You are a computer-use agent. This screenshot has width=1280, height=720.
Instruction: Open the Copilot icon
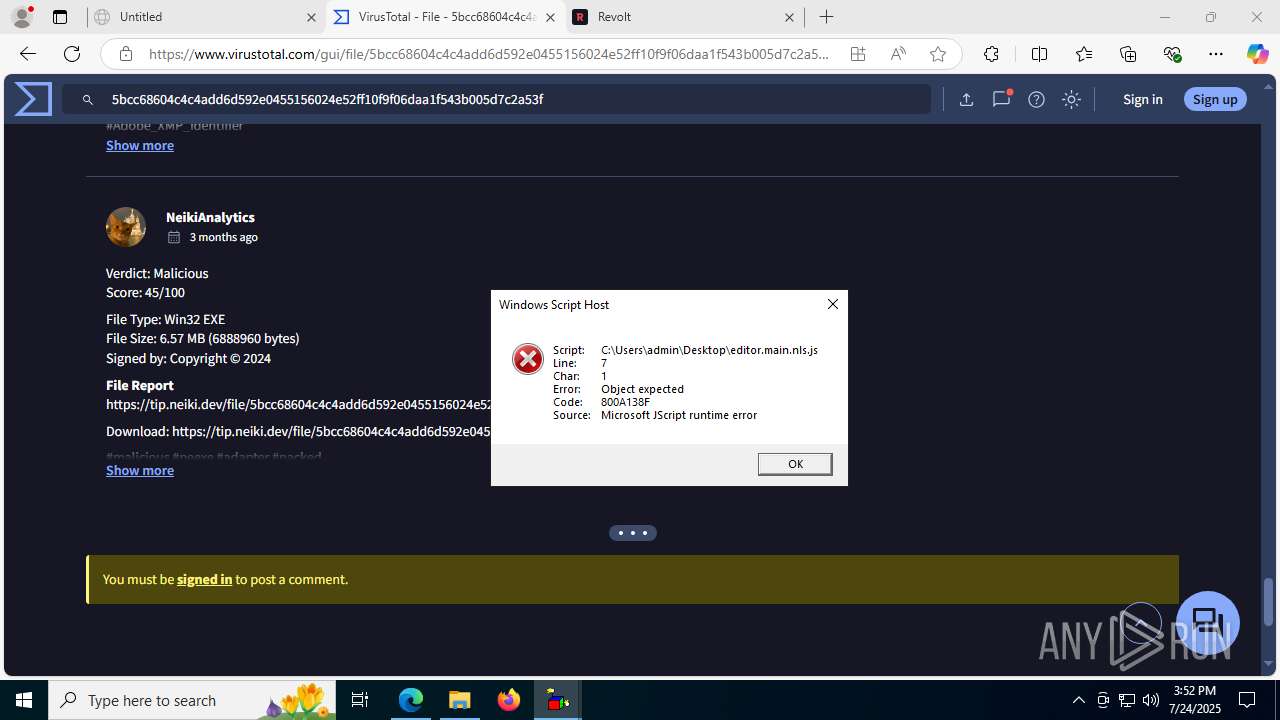tap(1257, 54)
